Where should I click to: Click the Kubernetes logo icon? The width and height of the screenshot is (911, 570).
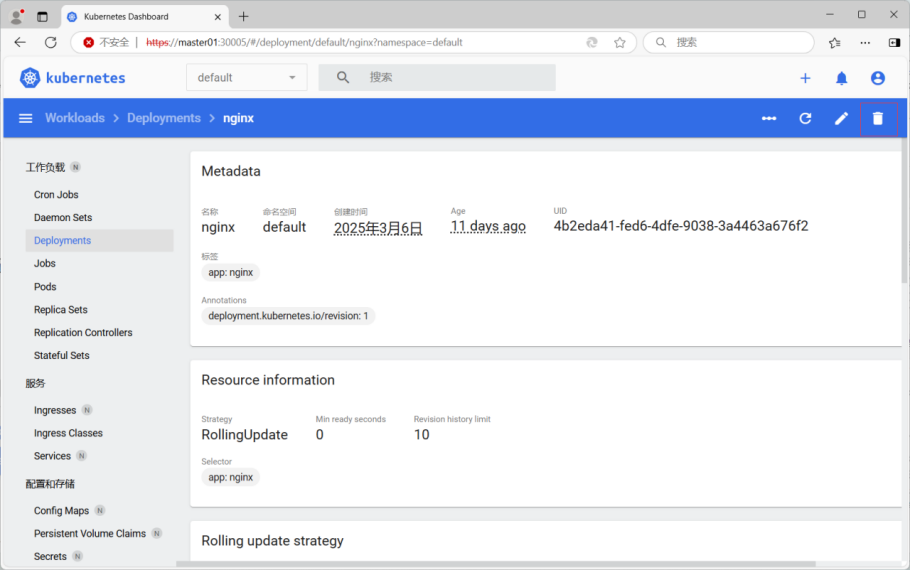(30, 78)
